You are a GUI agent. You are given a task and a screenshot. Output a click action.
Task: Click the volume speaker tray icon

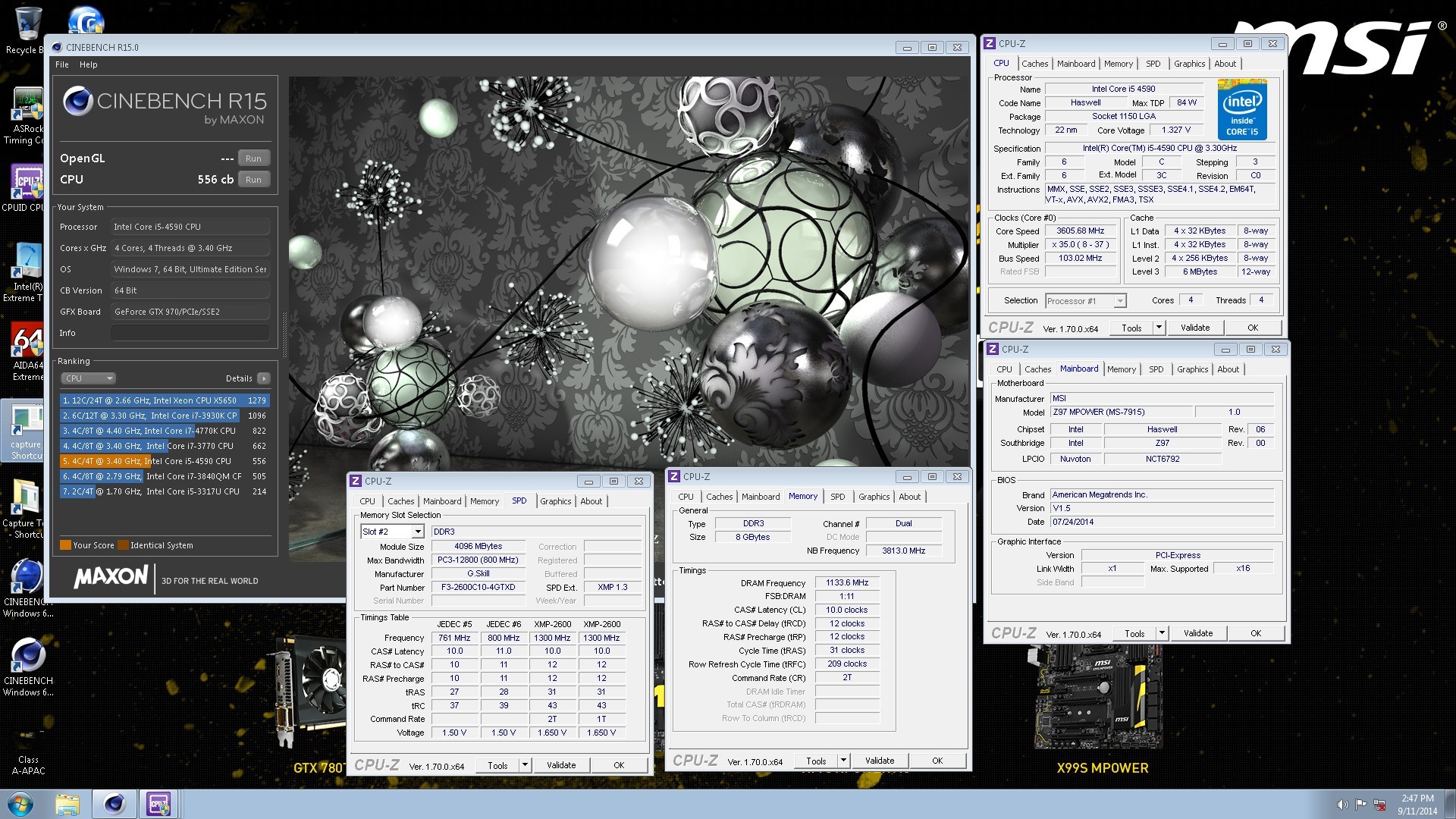(1342, 805)
